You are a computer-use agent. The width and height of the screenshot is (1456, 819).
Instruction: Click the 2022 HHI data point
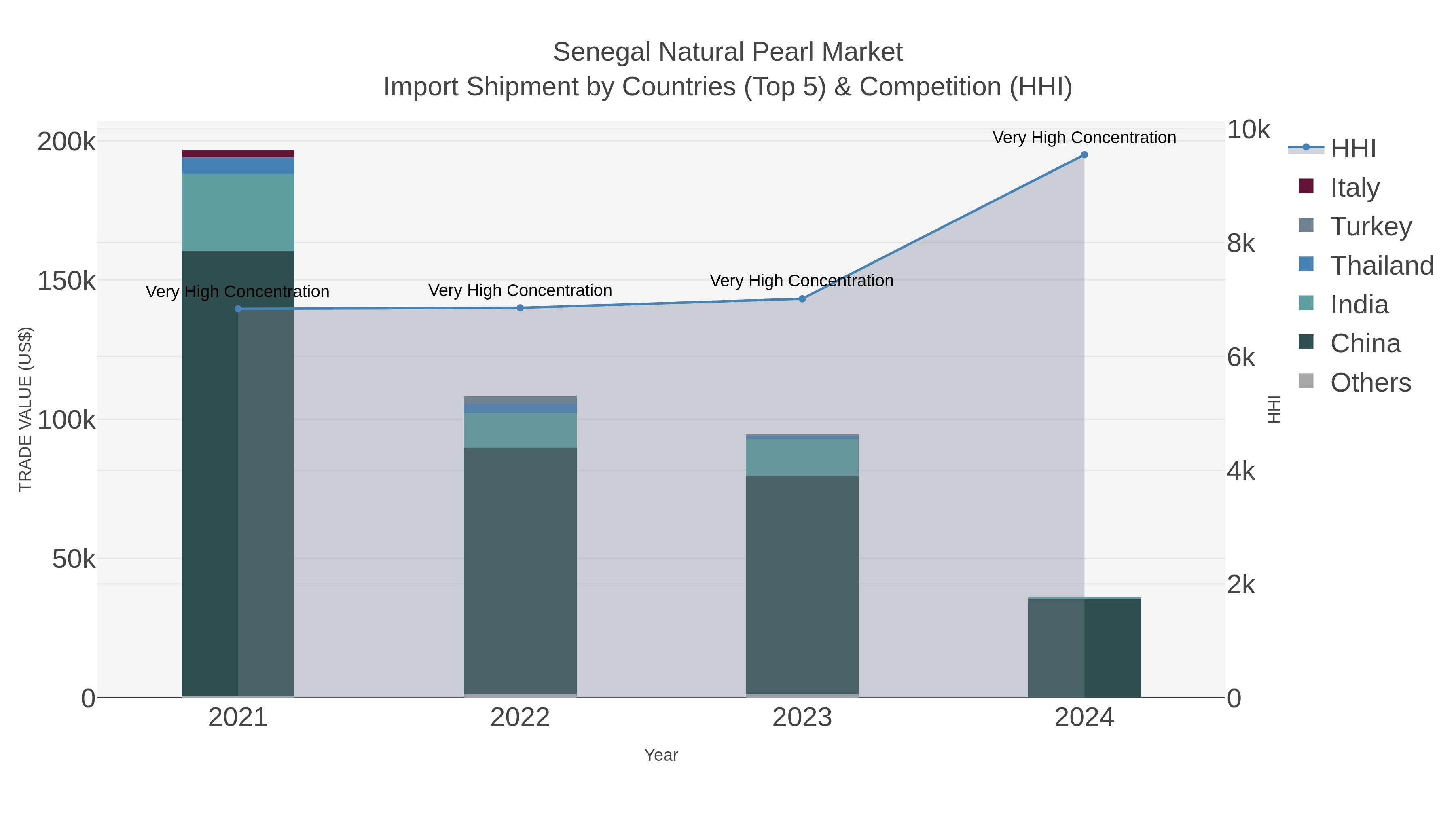(x=520, y=307)
